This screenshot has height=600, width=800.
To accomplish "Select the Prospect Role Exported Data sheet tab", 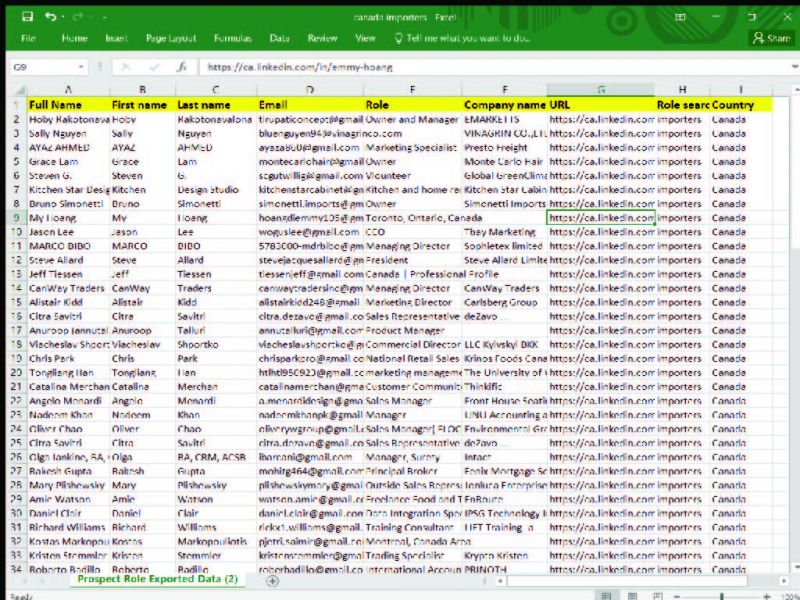I will [x=157, y=579].
